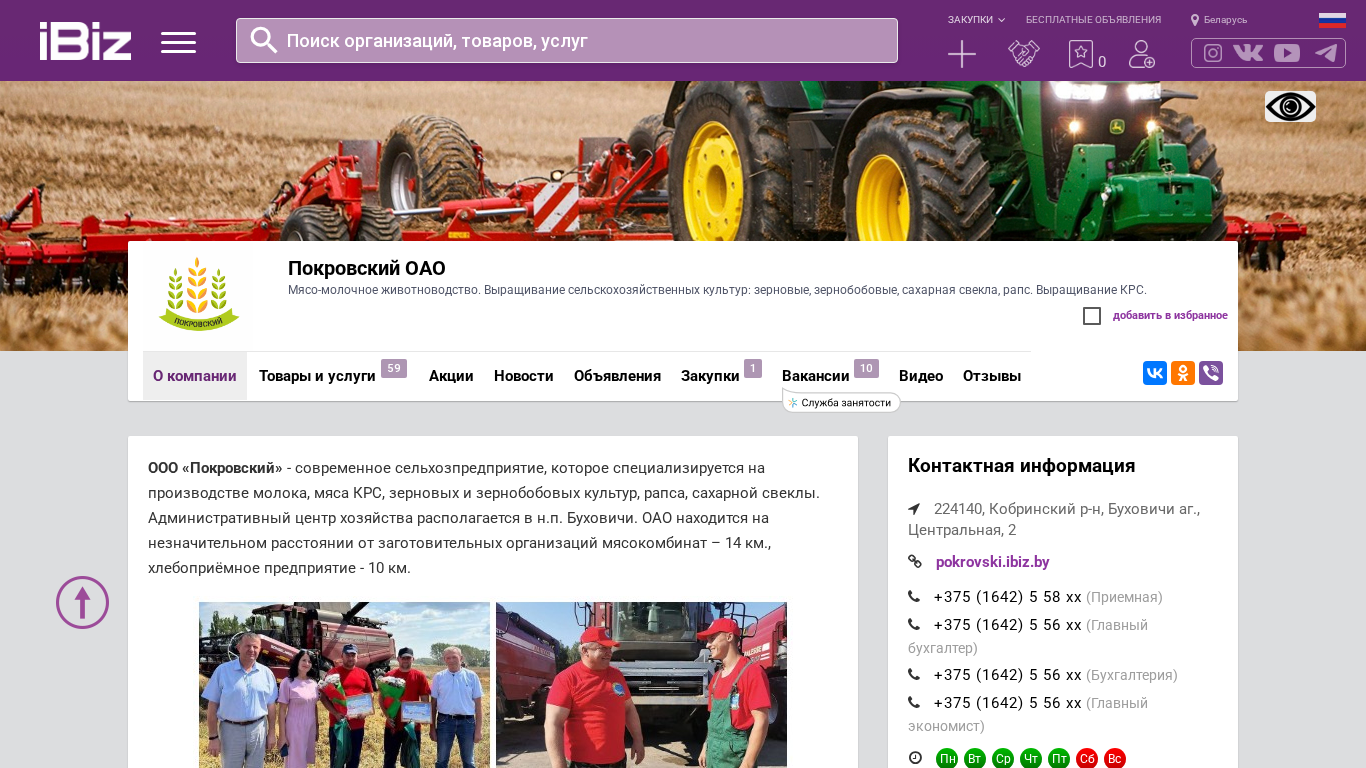Open photo of two men by combine
This screenshot has height=768, width=1366.
tap(641, 685)
